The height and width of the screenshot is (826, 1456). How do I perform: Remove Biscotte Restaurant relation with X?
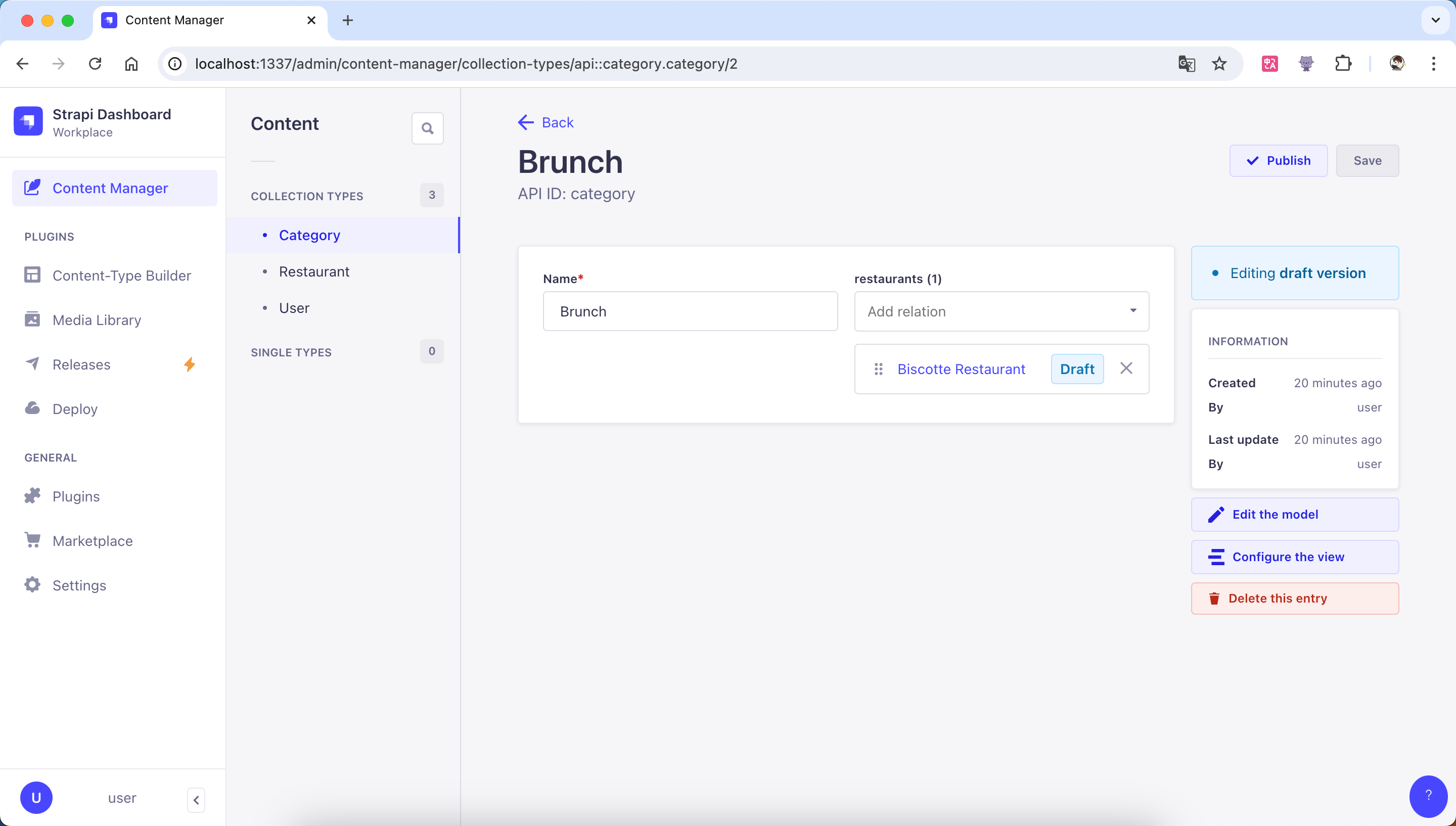pyautogui.click(x=1126, y=369)
